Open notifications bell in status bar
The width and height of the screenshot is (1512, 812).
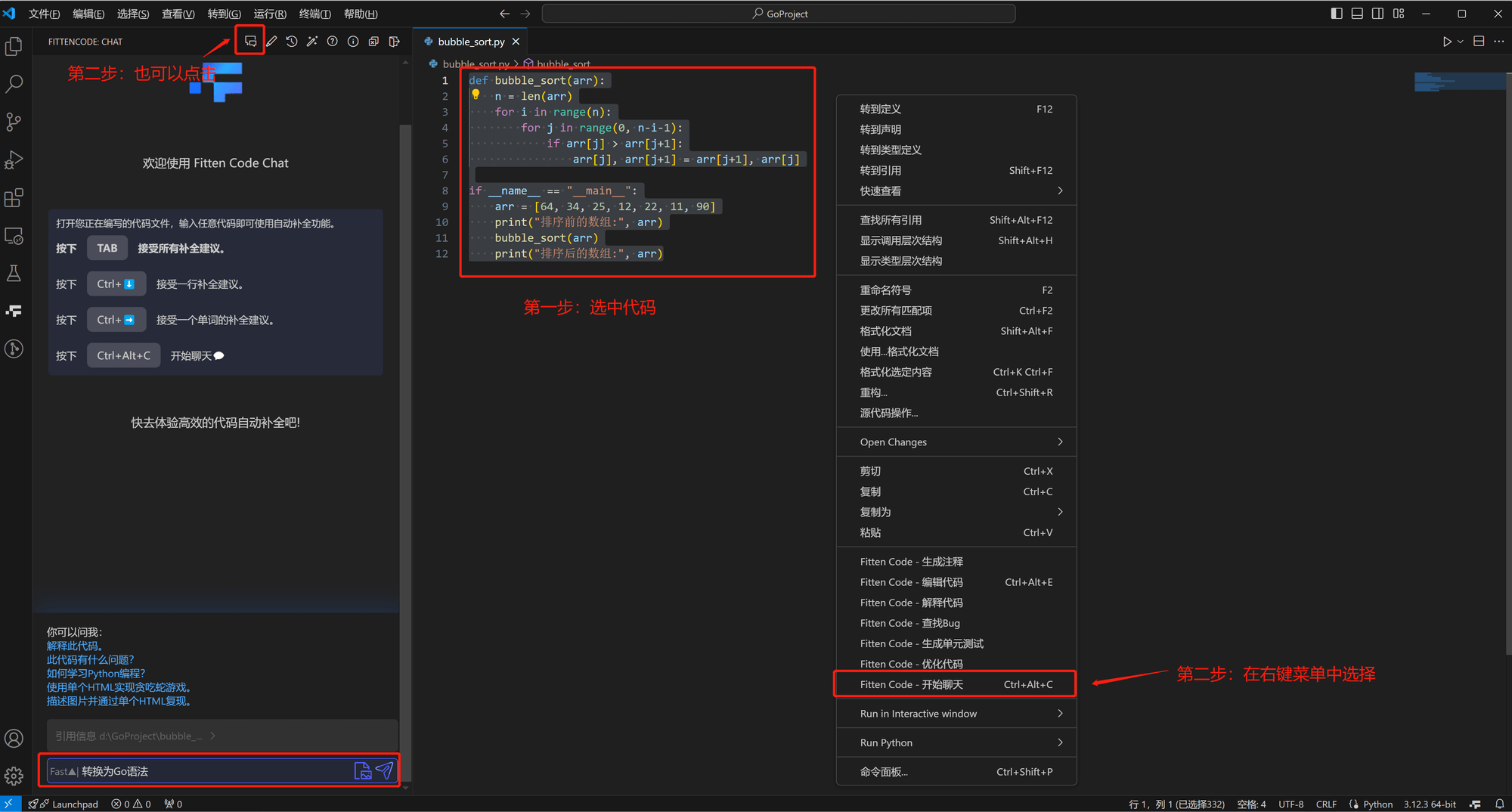click(x=1499, y=804)
